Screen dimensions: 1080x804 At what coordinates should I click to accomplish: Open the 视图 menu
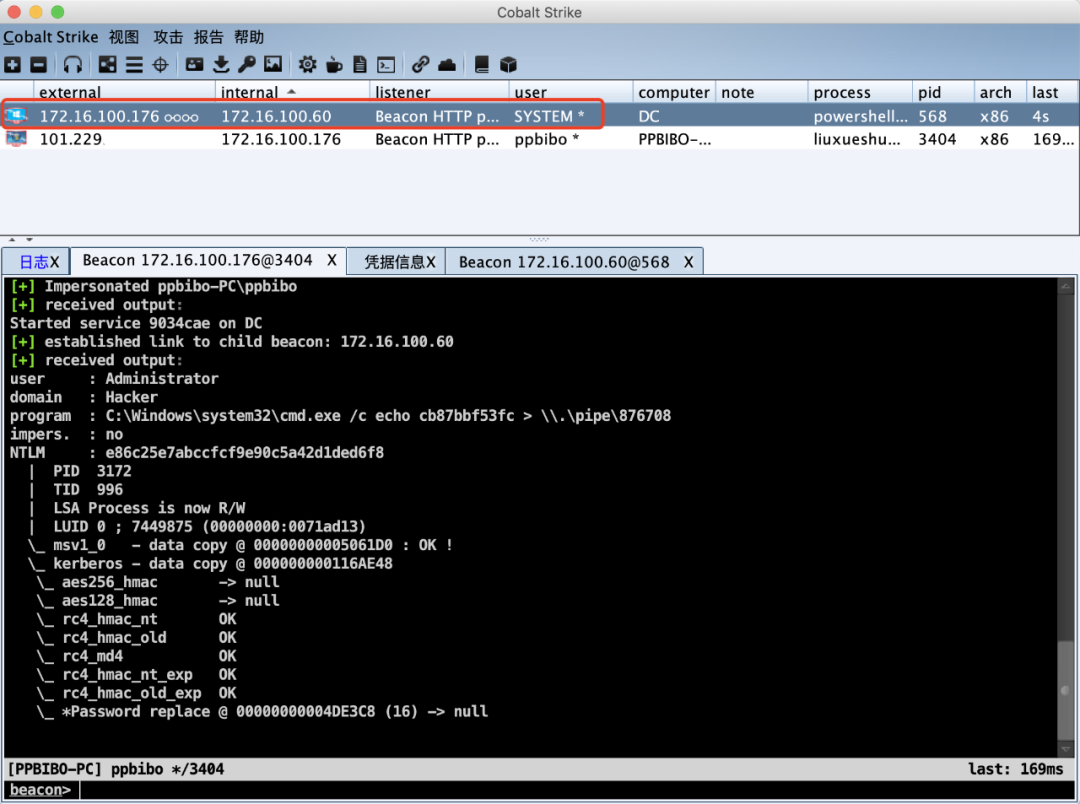tap(124, 37)
